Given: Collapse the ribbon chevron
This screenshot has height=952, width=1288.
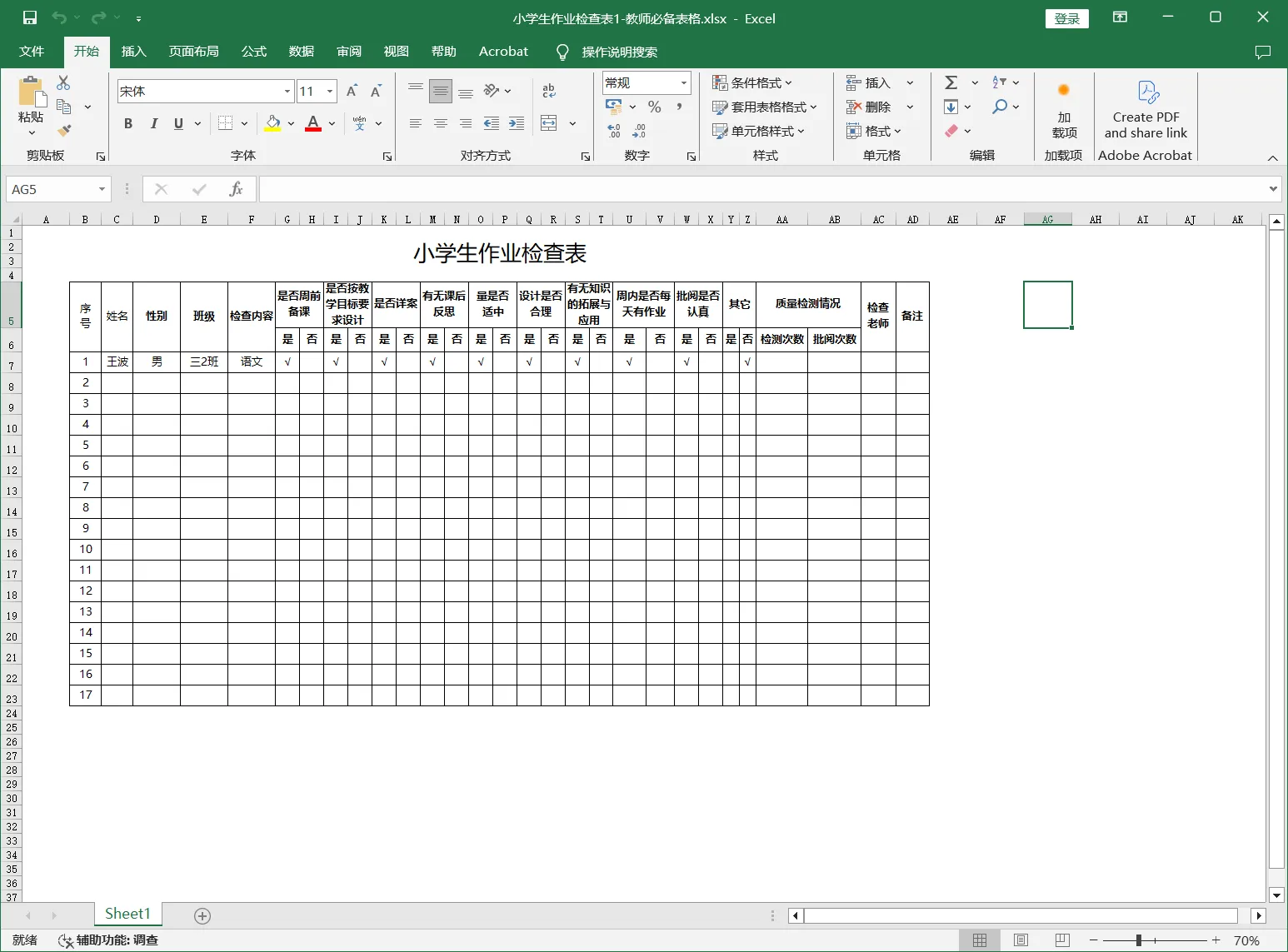Looking at the screenshot, I should pos(1272,157).
